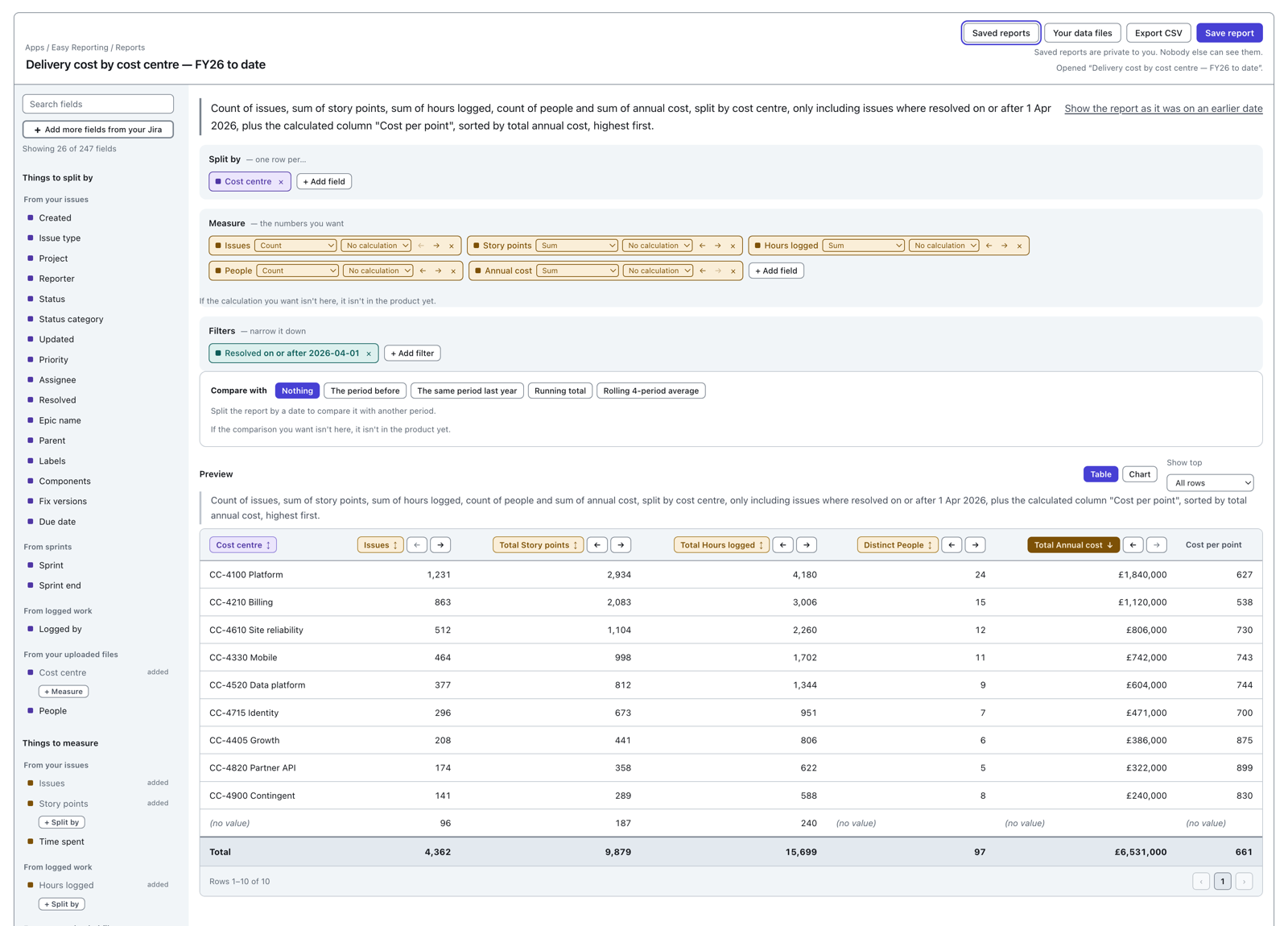The image size is (1288, 926).
Task: Sort by Total Story points column
Action: 539,545
